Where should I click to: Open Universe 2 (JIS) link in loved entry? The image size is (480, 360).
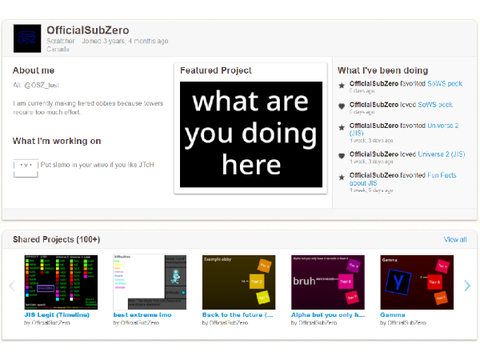click(x=441, y=154)
